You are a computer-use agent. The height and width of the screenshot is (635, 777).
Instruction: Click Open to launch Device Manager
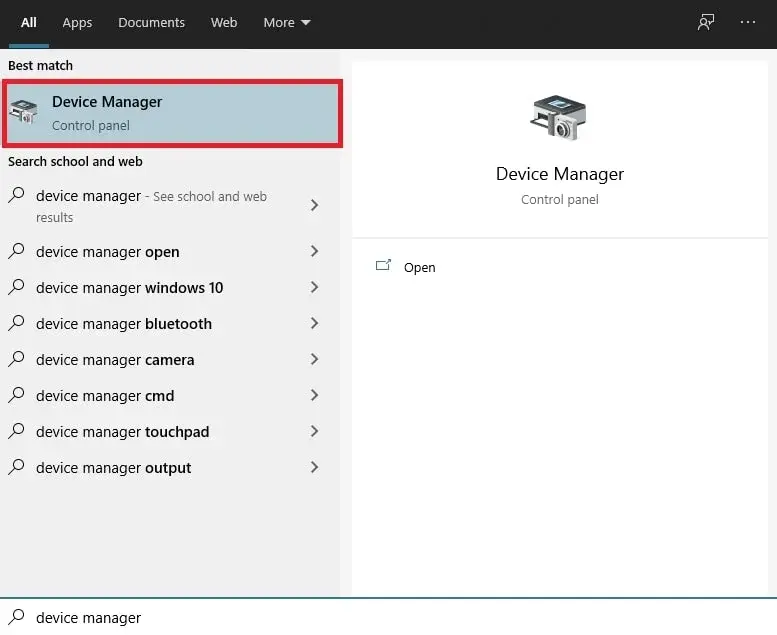pos(419,268)
